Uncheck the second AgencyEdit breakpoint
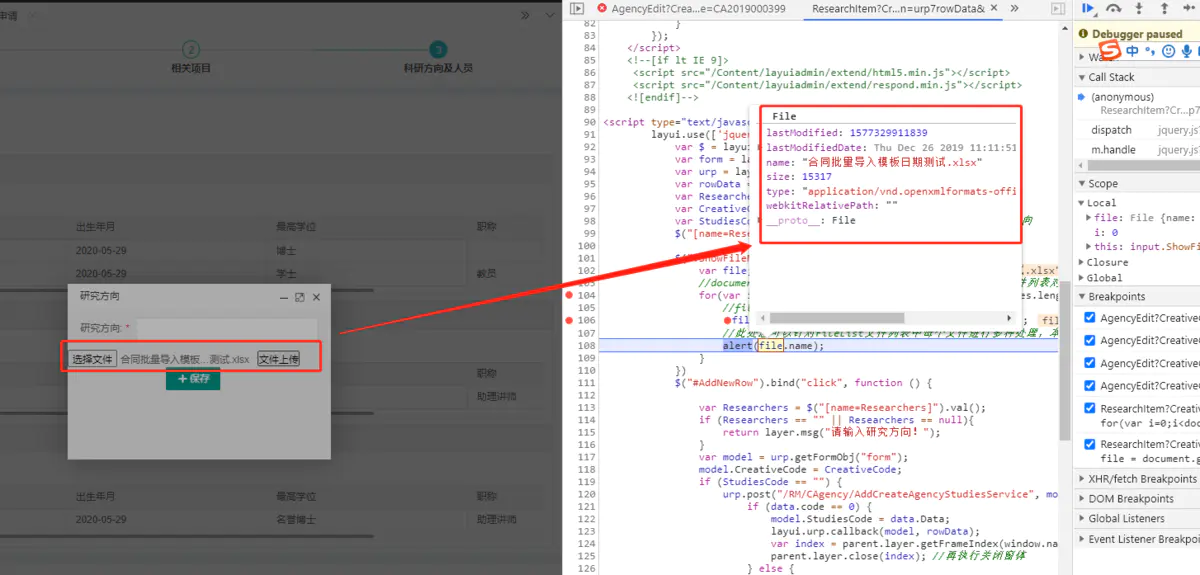 point(1090,340)
